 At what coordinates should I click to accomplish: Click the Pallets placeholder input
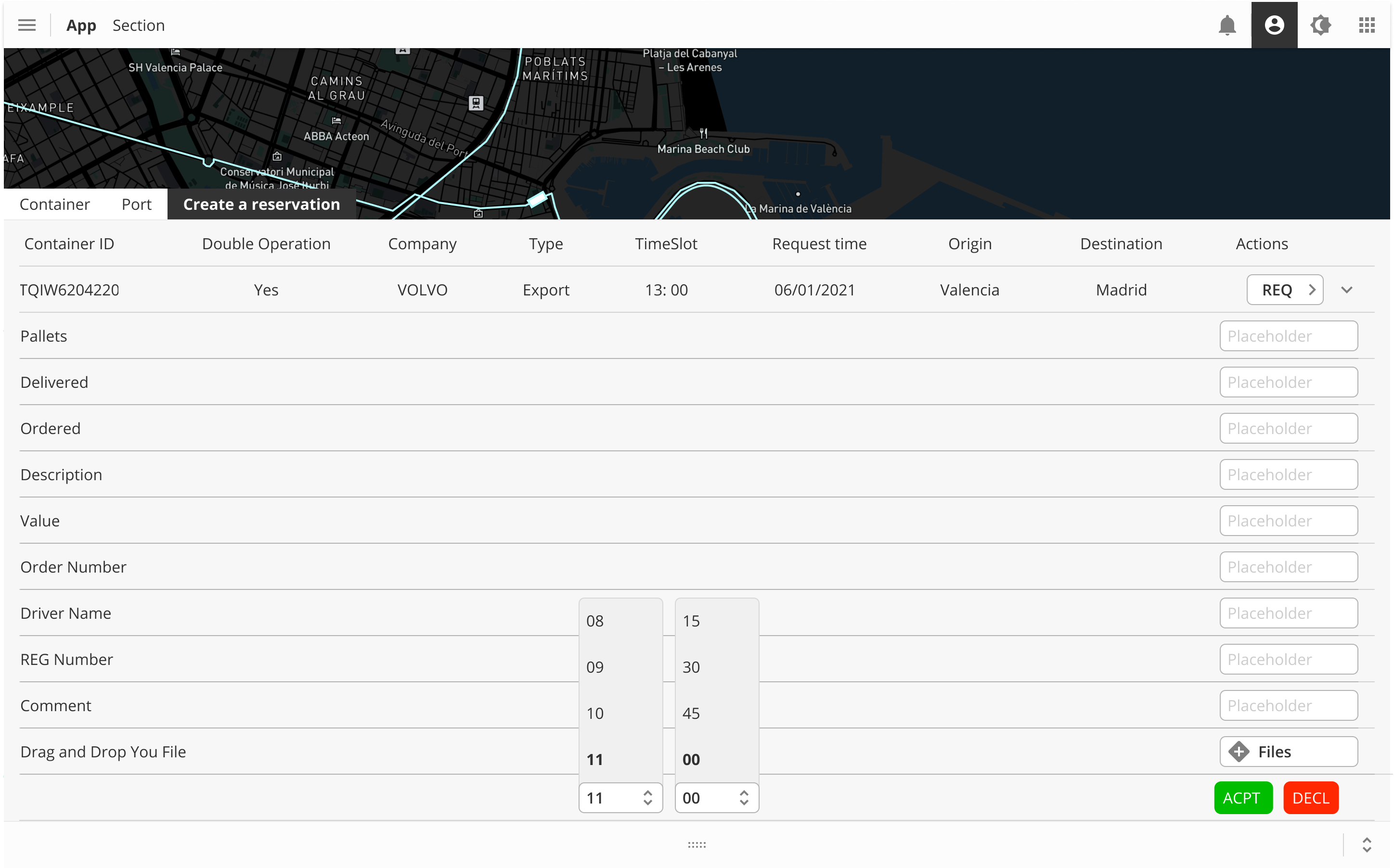(x=1288, y=336)
